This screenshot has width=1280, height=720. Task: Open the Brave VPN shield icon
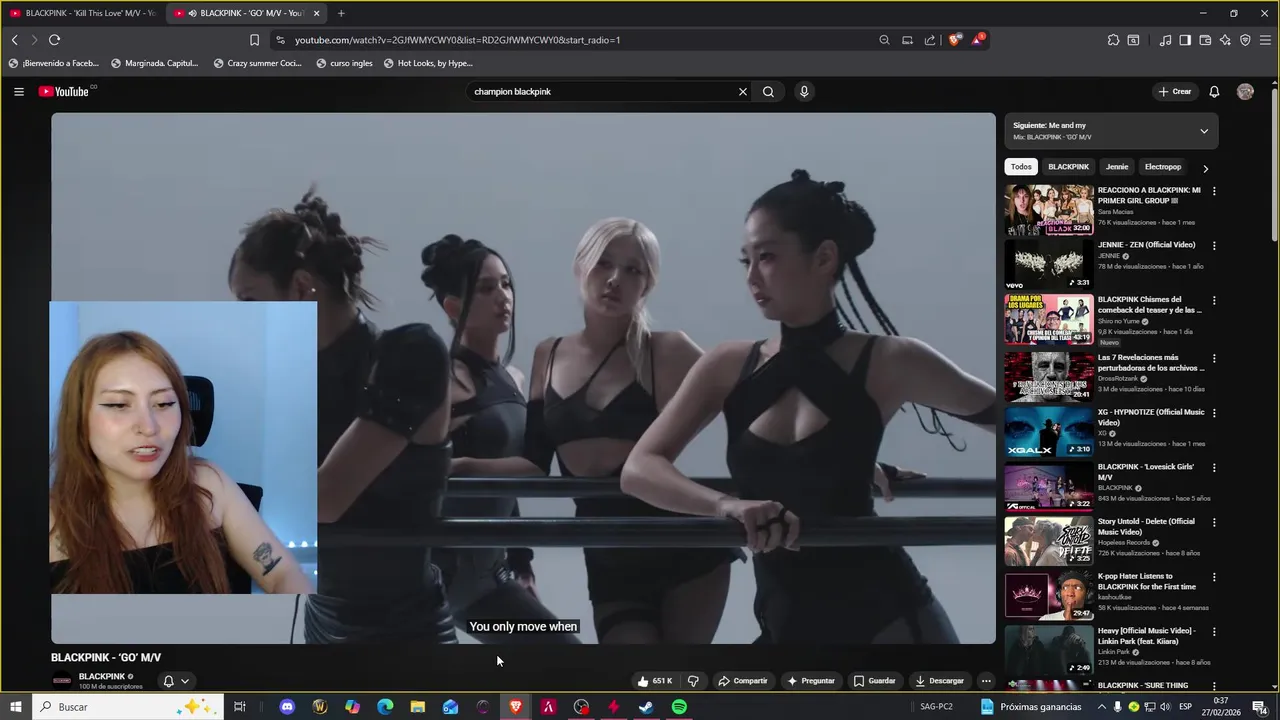1245,40
